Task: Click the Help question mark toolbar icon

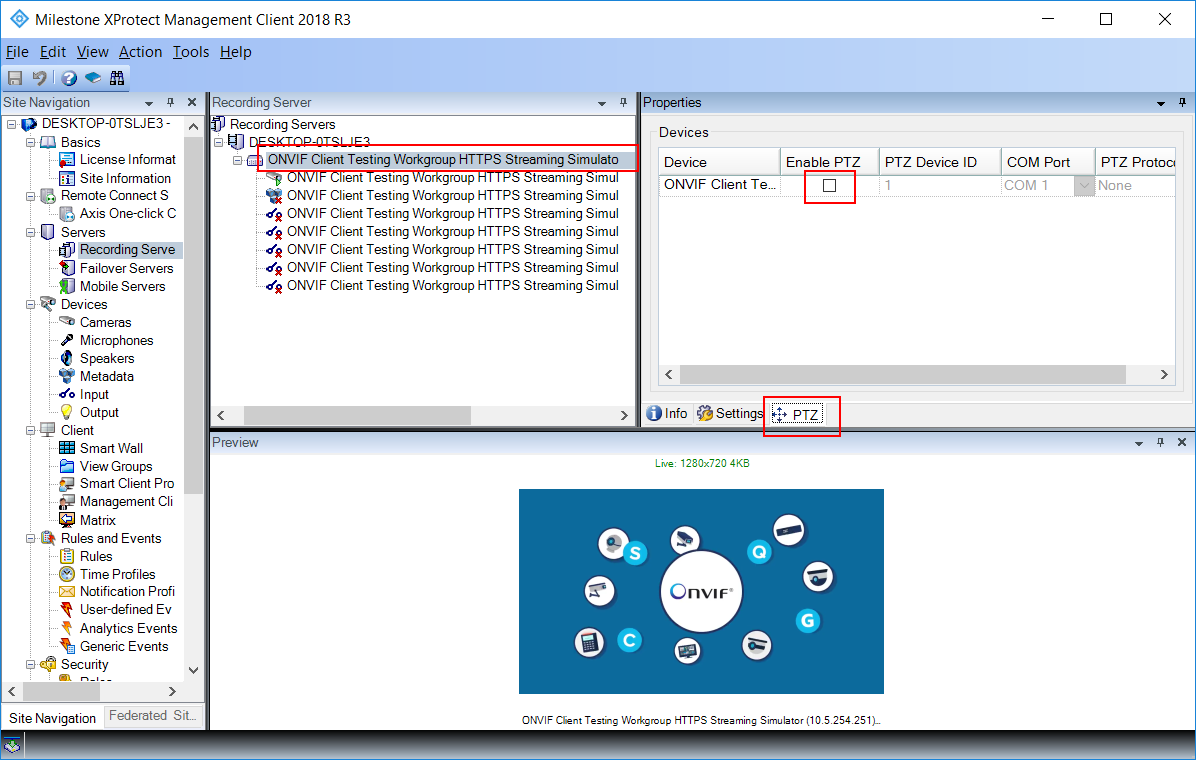Action: [67, 77]
